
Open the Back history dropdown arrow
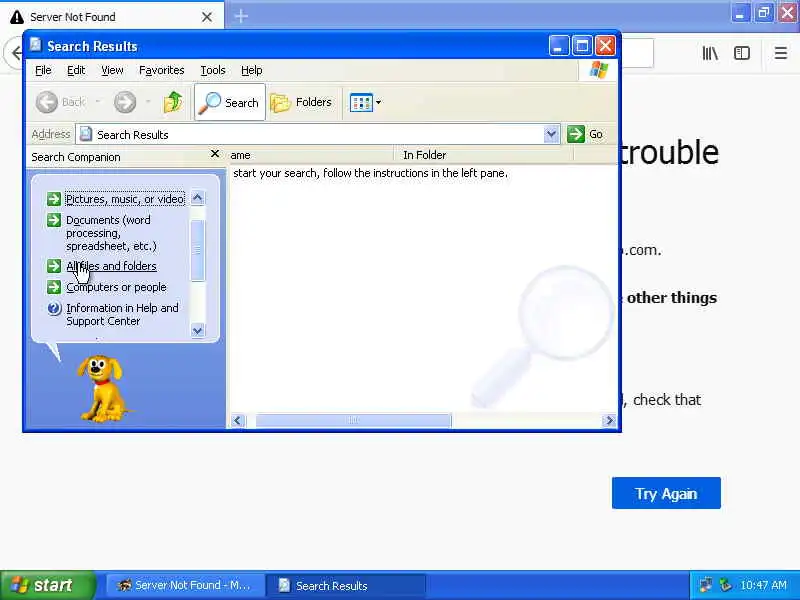pyautogui.click(x=97, y=102)
